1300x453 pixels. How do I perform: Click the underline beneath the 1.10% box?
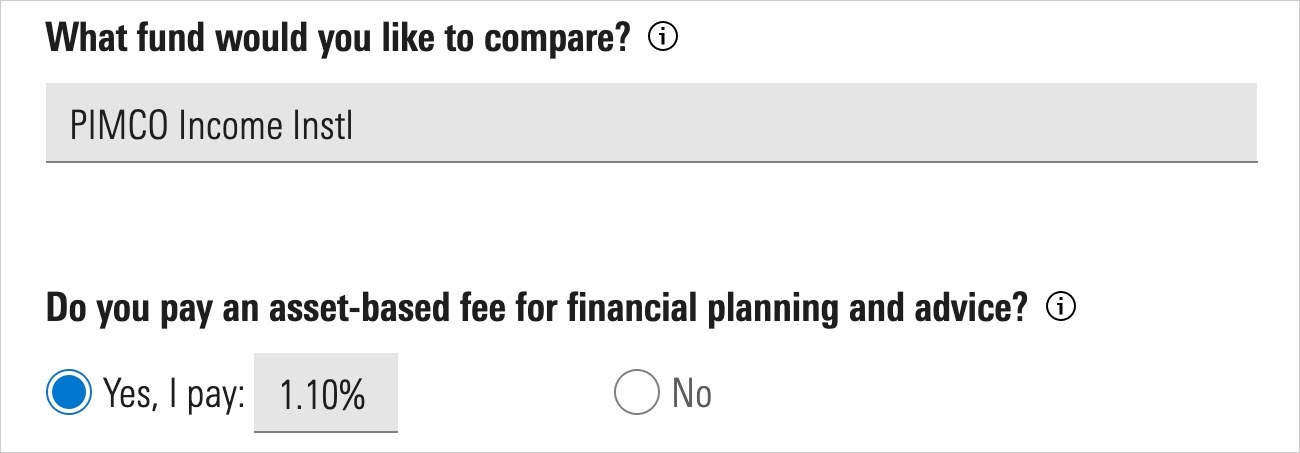pos(326,431)
